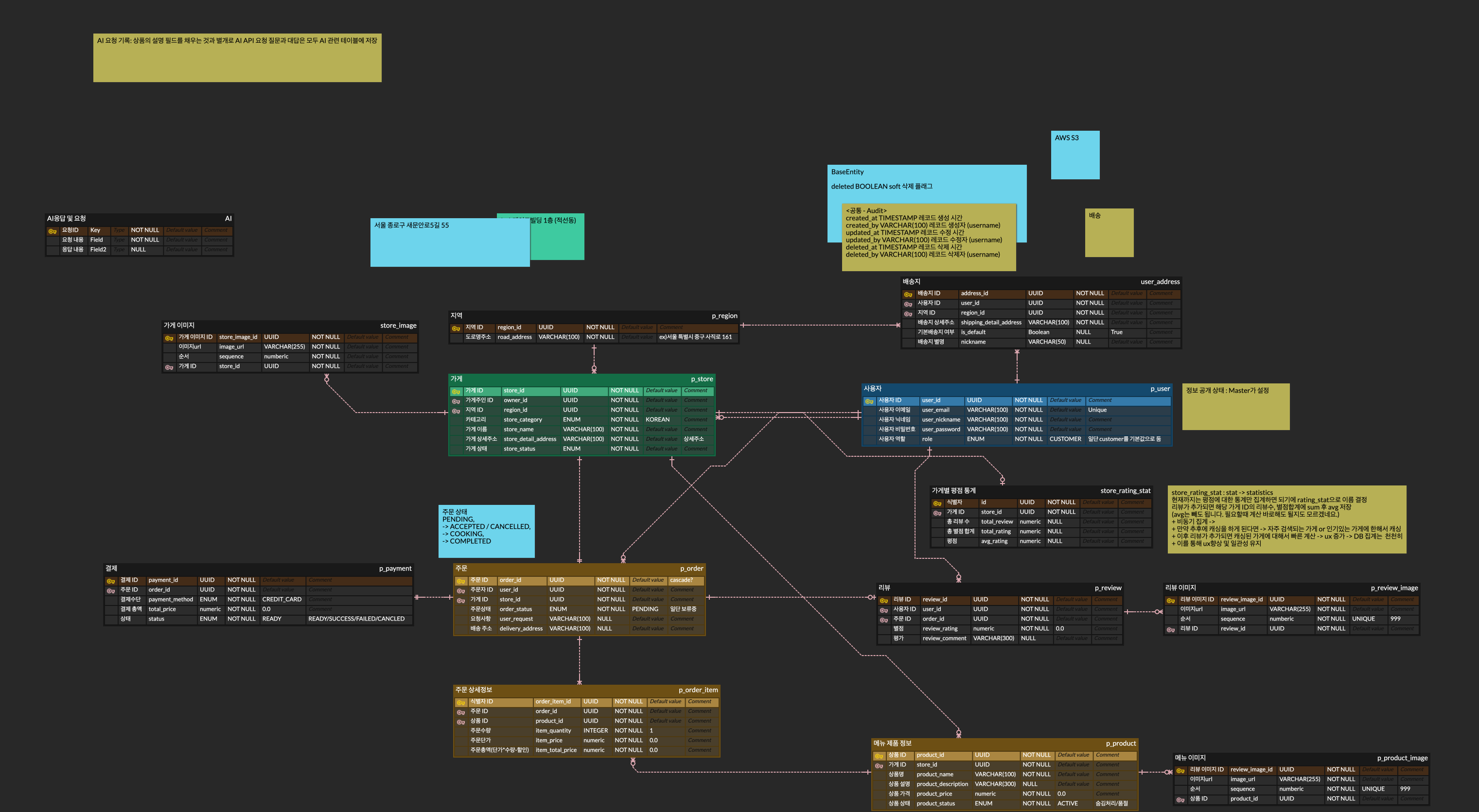This screenshot has height=812, width=1479.
Task: Click the primary key icon of address_id
Action: pos(908,294)
